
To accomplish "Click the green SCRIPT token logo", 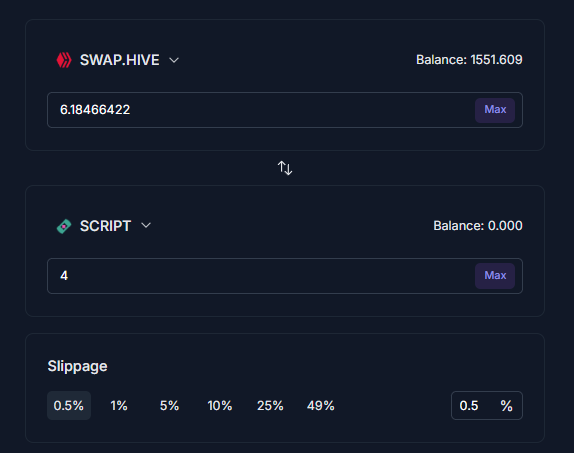I will click(x=64, y=226).
